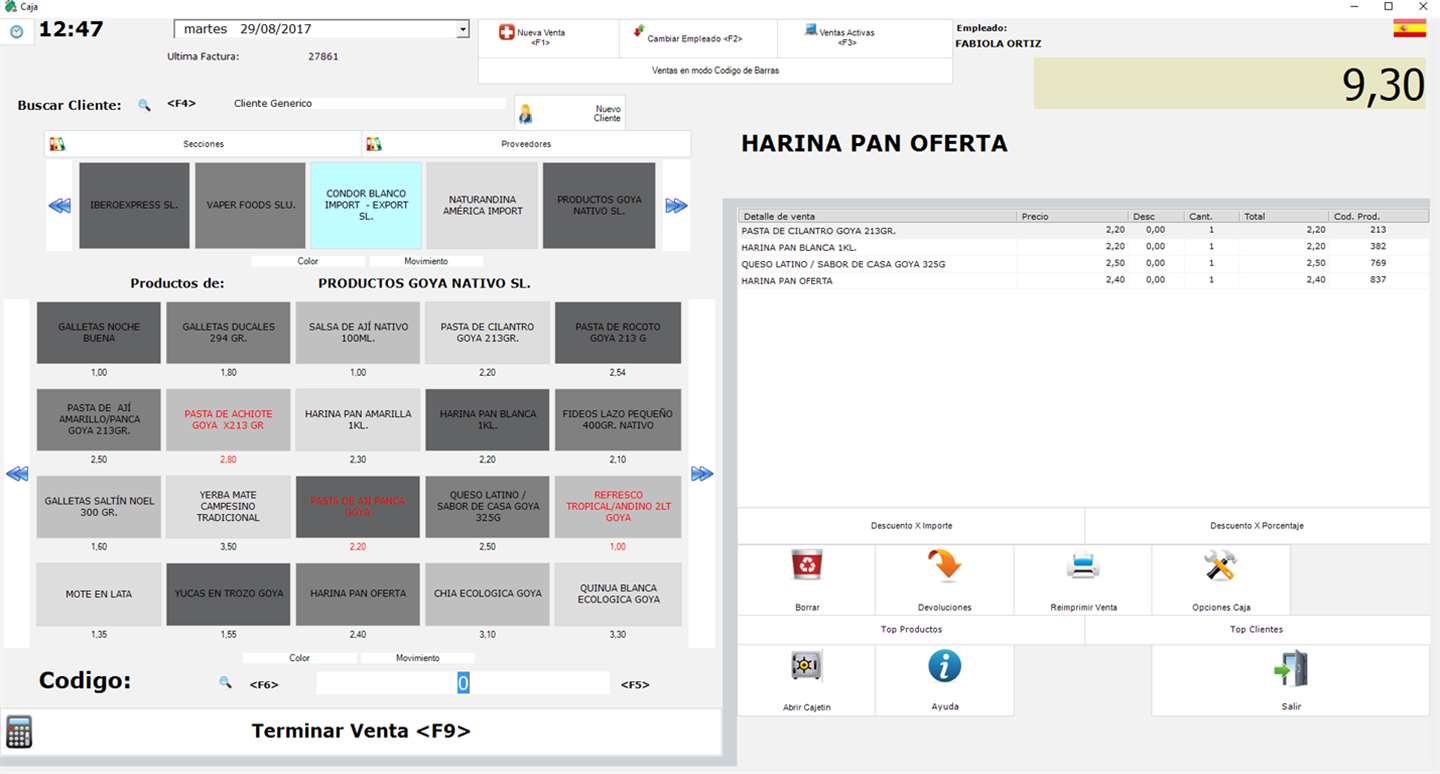Click the magnifier icon beside Codigo
Screen dimensions: 1440x774
pyautogui.click(x=226, y=682)
